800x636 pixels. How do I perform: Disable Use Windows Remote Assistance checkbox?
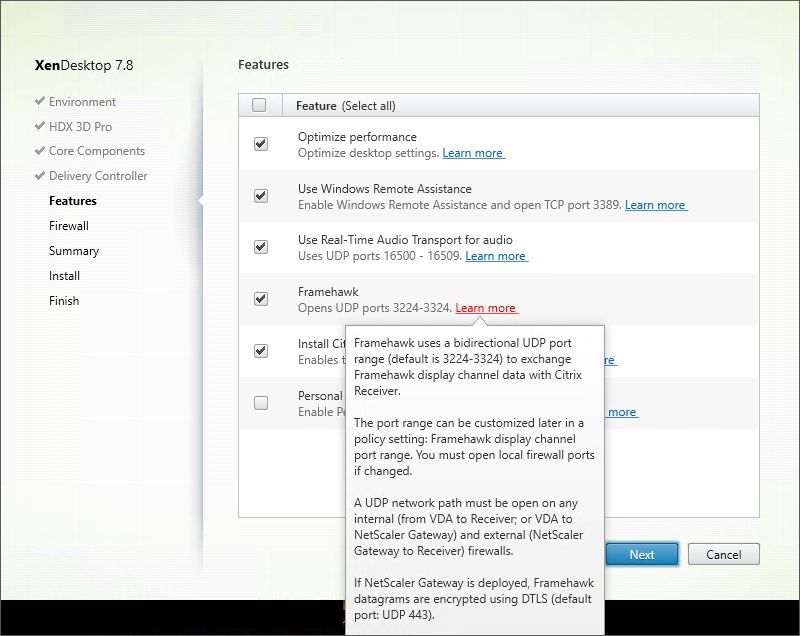(261, 196)
